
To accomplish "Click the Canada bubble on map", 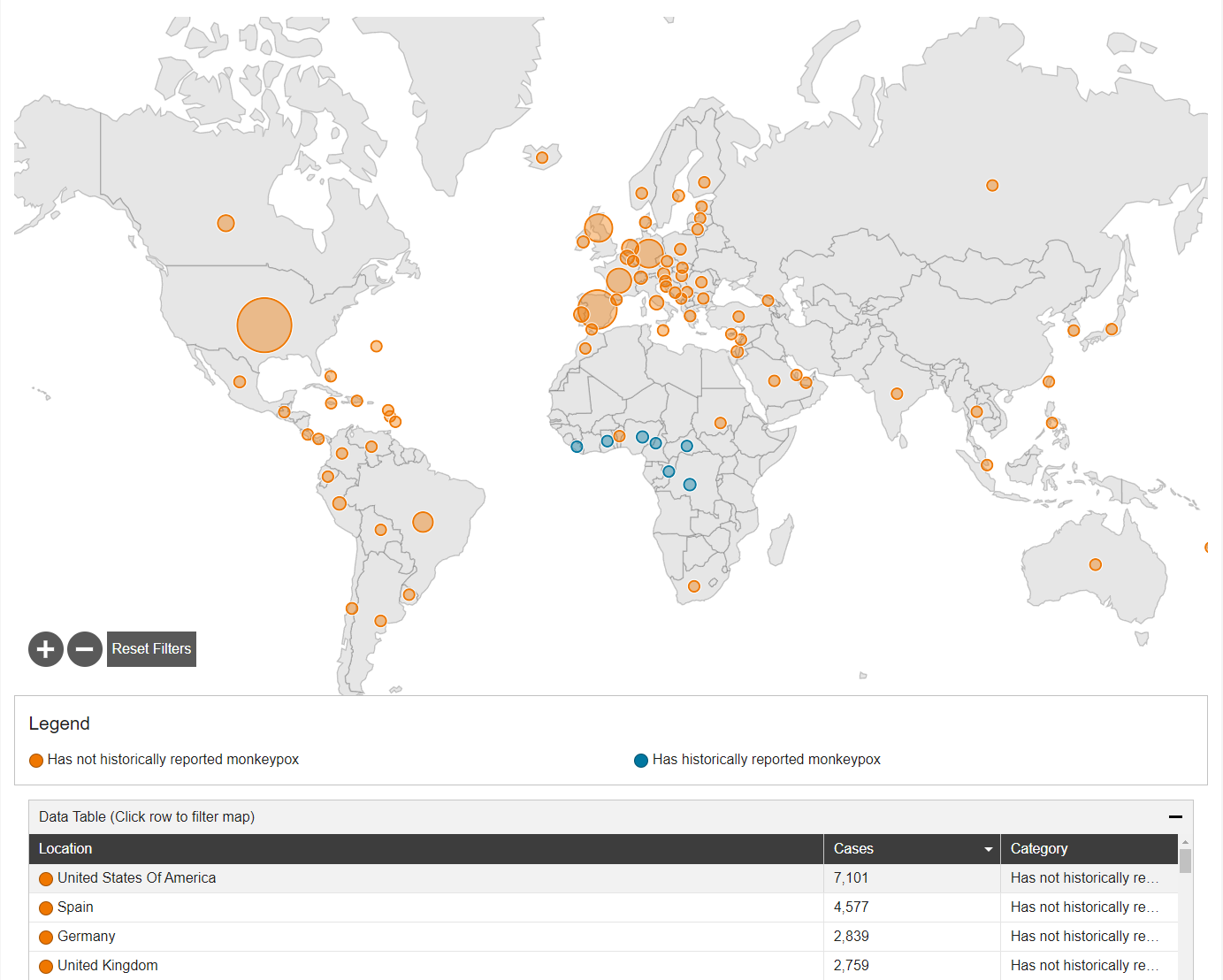I will click(225, 223).
